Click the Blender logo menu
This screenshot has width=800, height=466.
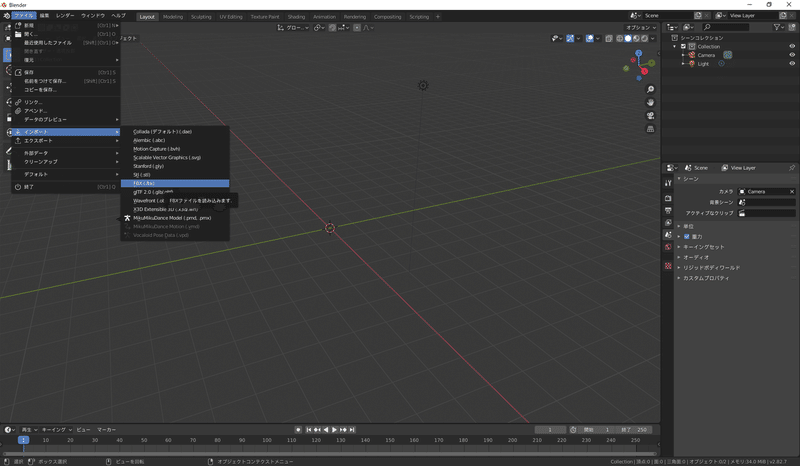tap(6, 16)
